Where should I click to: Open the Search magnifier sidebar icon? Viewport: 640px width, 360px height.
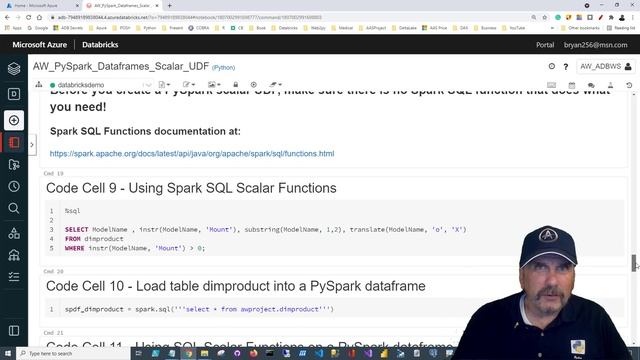14,208
